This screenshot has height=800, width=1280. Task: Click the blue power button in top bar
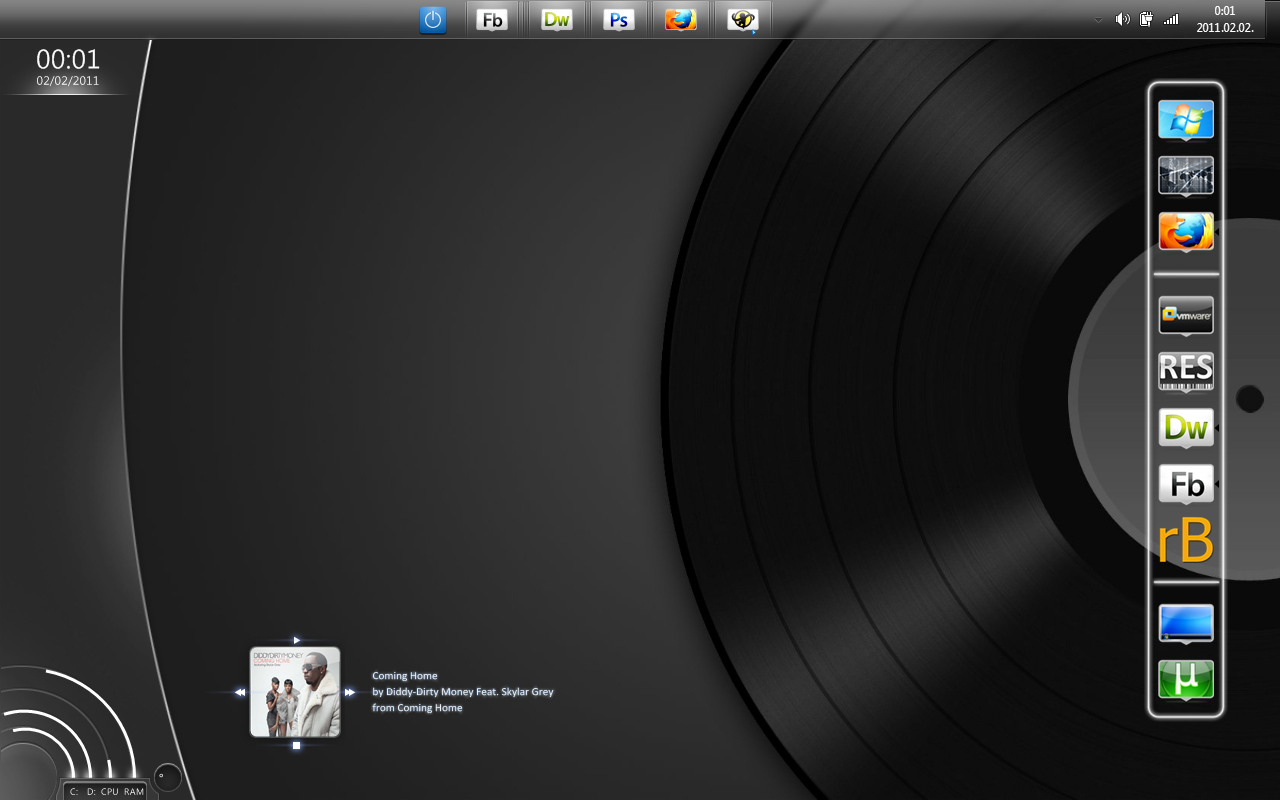tap(433, 19)
